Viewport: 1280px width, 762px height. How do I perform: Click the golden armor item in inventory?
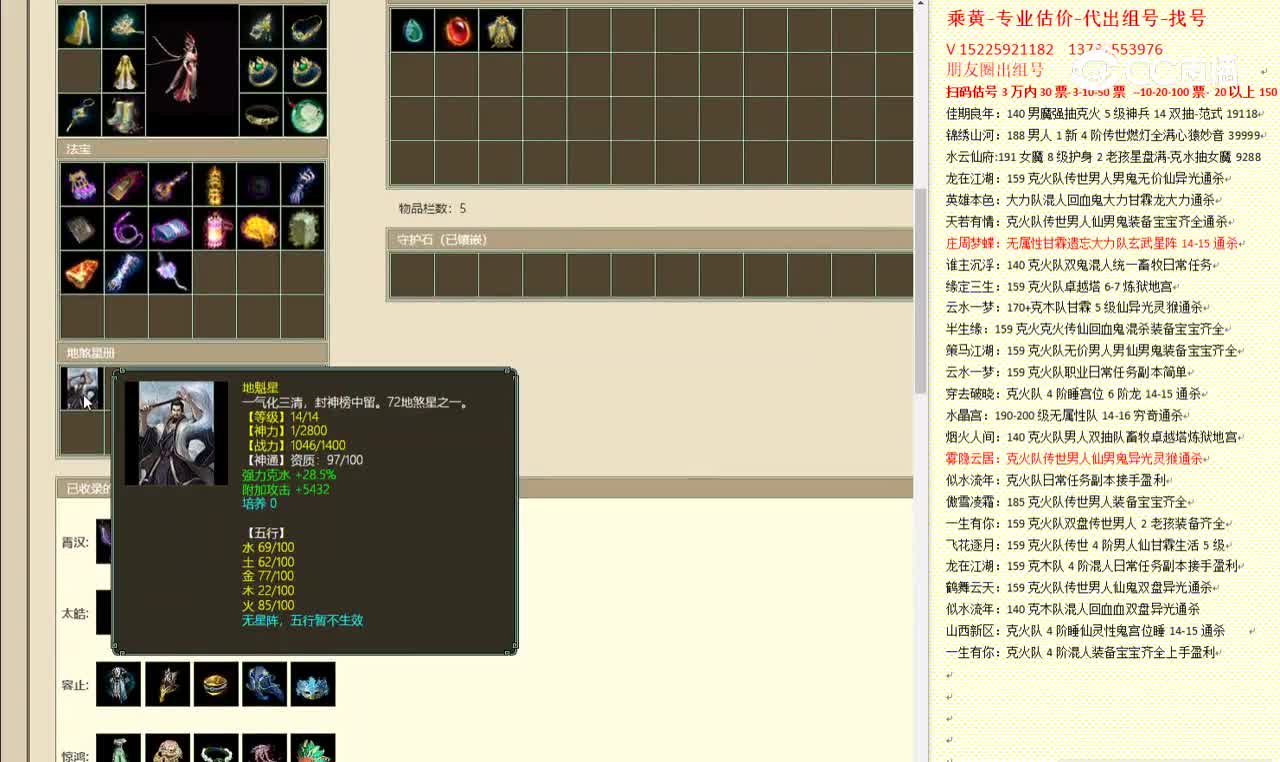click(500, 31)
